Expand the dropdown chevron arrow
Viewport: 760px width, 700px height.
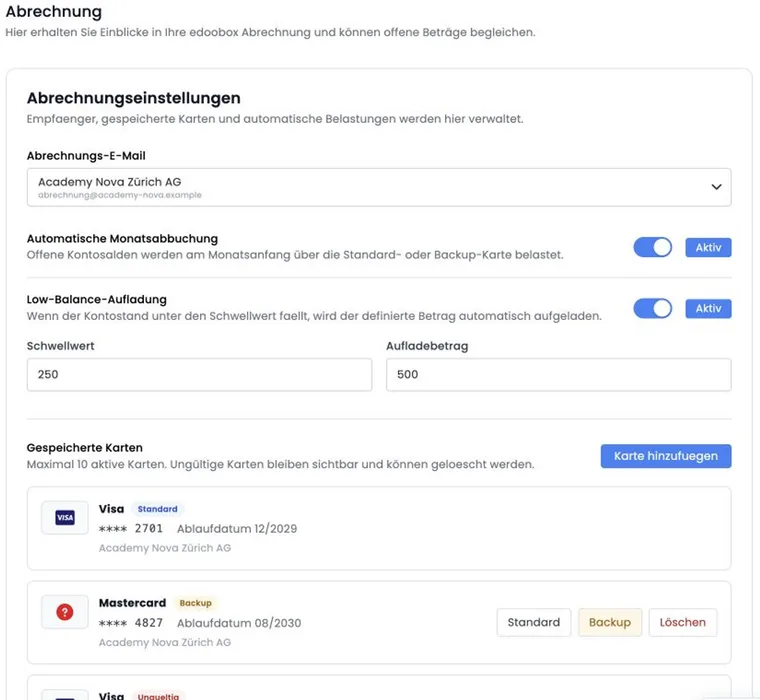716,187
